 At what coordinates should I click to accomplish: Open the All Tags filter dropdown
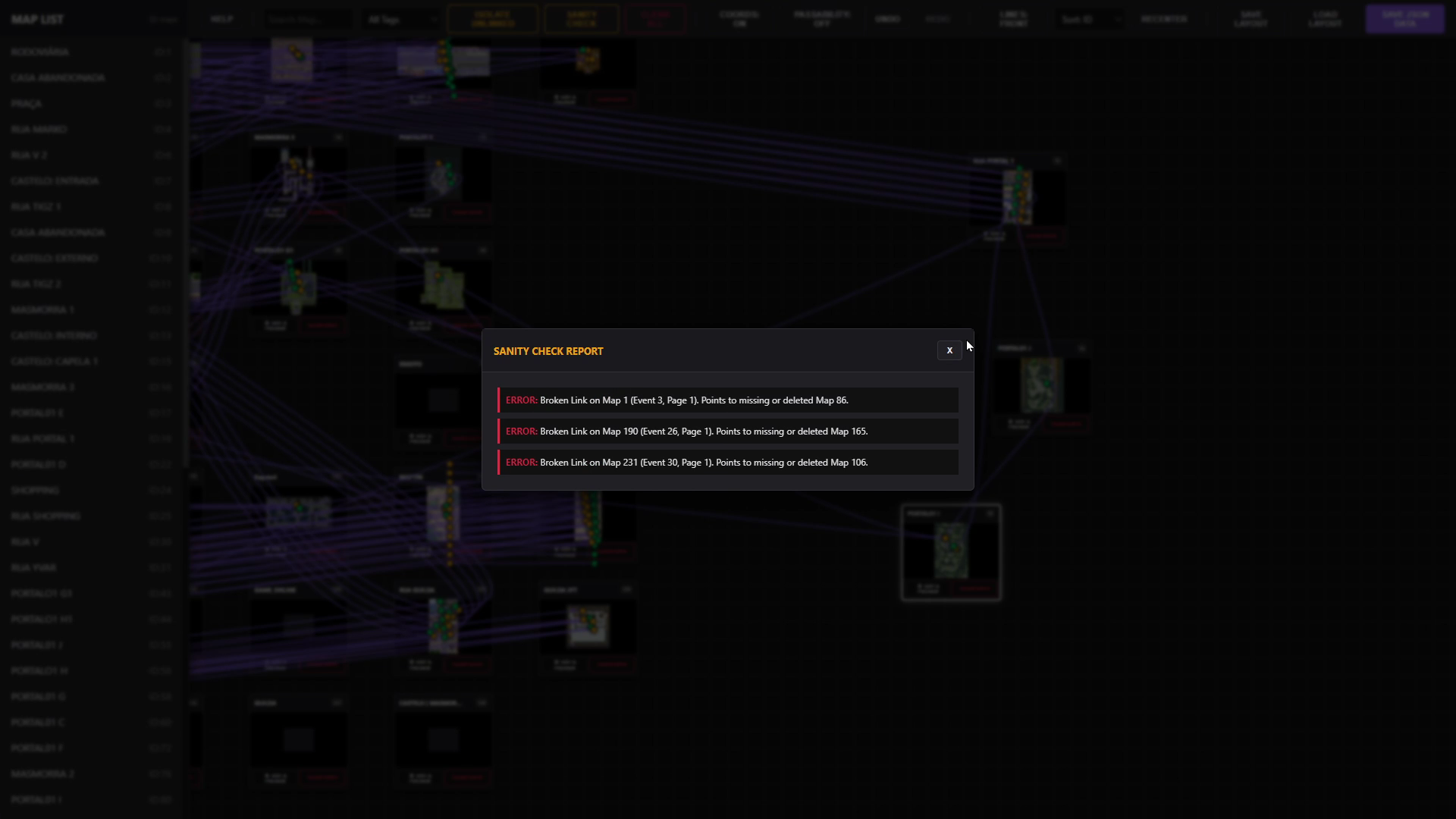401,19
